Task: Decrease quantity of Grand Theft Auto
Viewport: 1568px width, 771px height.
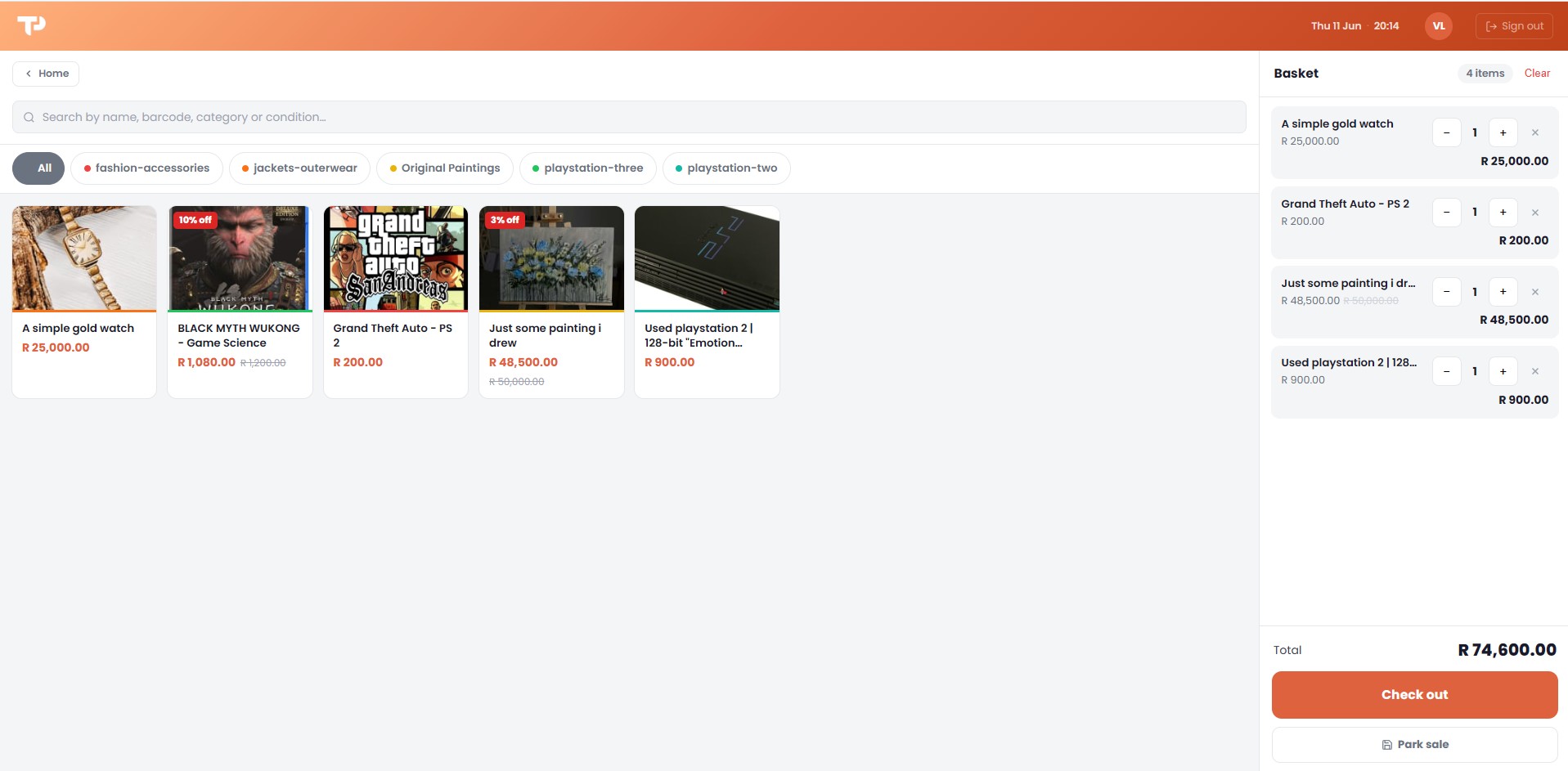Action: (x=1446, y=213)
